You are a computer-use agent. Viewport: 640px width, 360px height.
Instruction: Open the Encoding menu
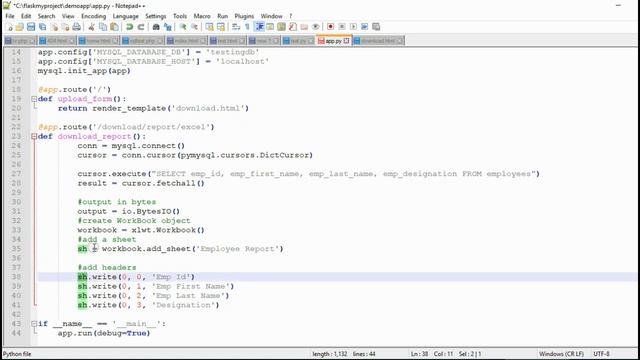coord(93,16)
